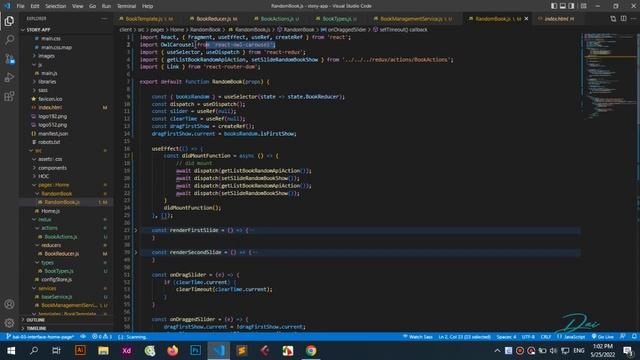Open the Selection menu
Viewport: 640px width, 360px height.
[56, 6]
